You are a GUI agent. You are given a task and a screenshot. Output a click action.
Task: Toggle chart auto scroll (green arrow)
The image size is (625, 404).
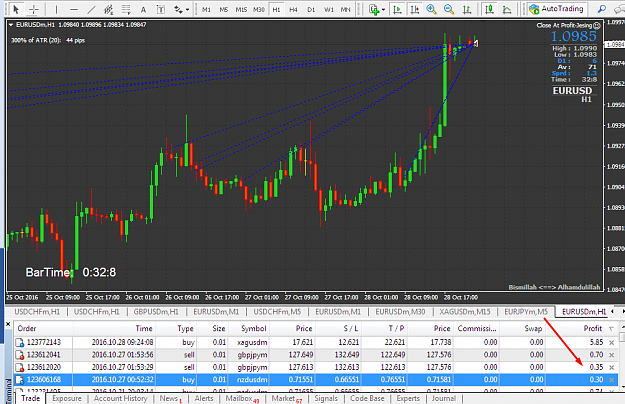coord(397,9)
